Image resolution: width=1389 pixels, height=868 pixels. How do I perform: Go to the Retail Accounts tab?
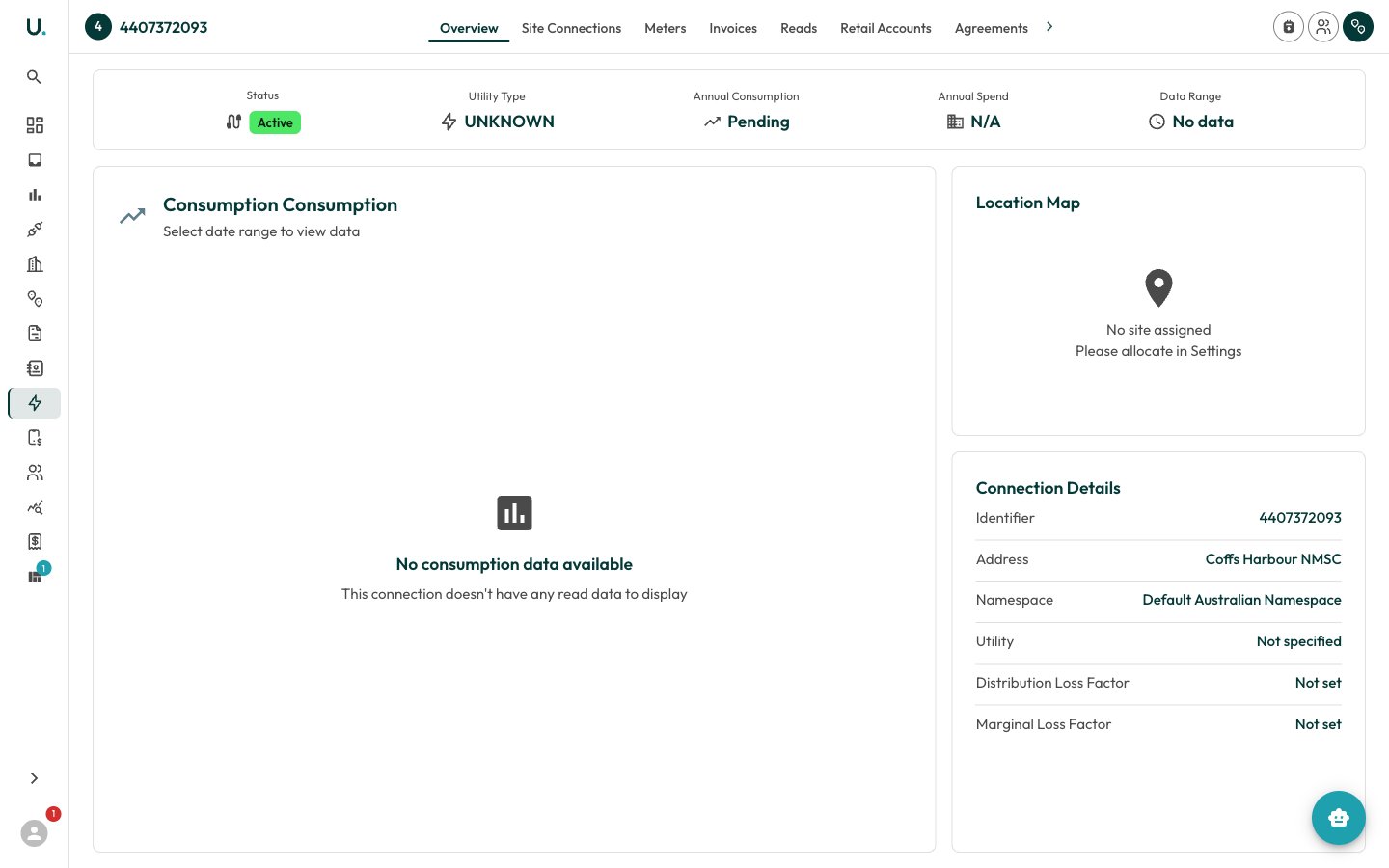click(885, 28)
